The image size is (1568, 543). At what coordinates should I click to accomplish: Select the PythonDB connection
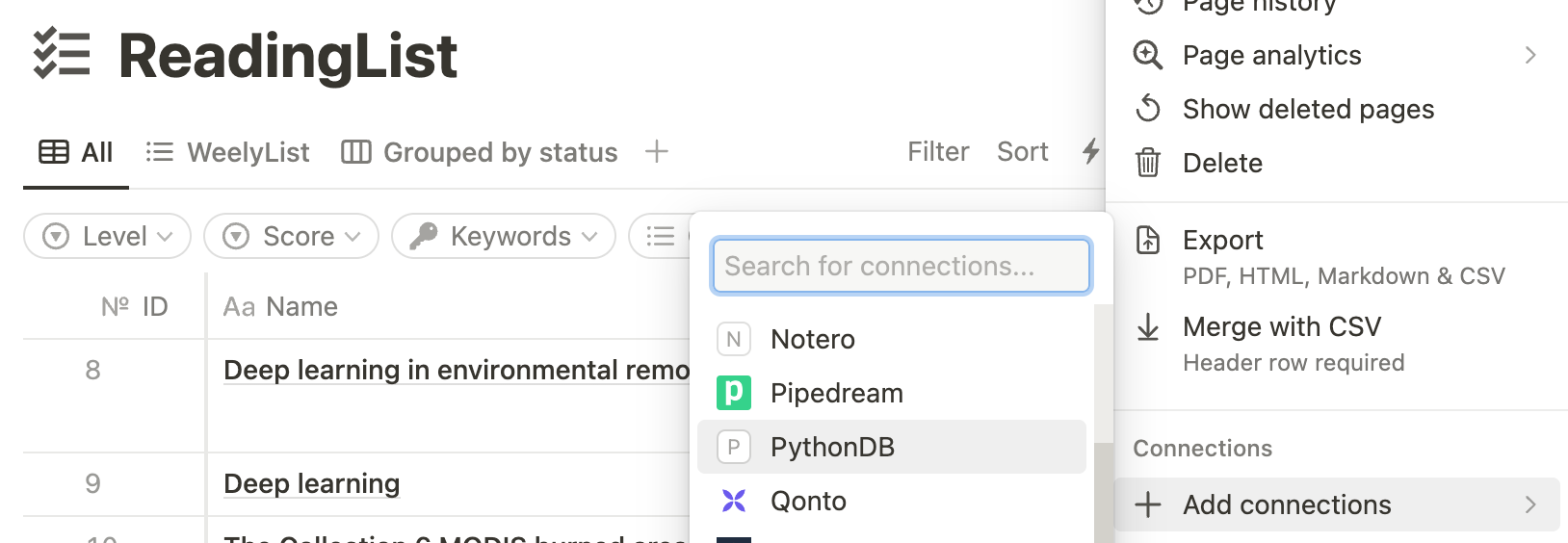coord(892,447)
